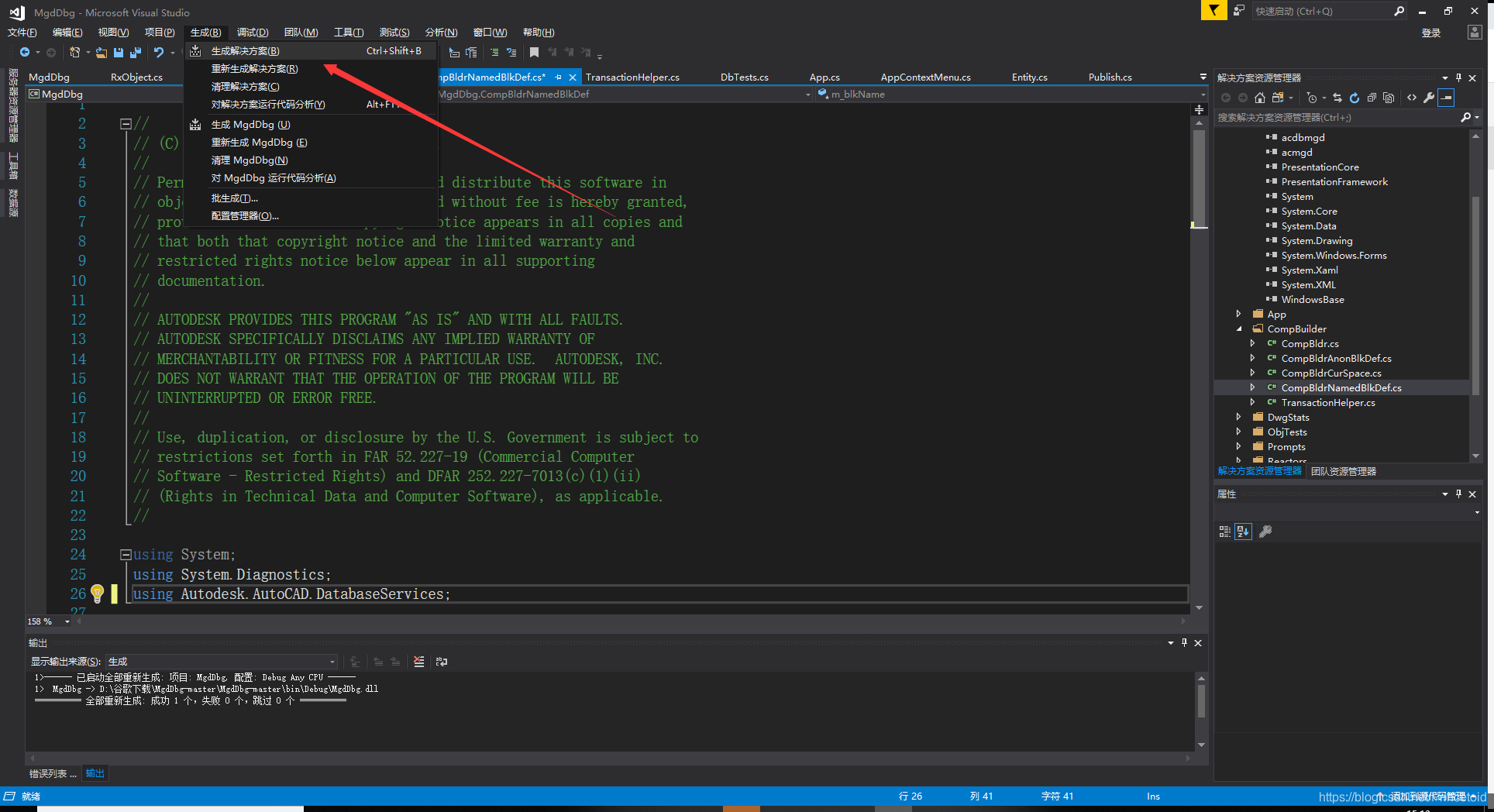Select 重新生成解决方案(R) from Build menu
This screenshot has height=812, width=1494.
tap(310, 69)
